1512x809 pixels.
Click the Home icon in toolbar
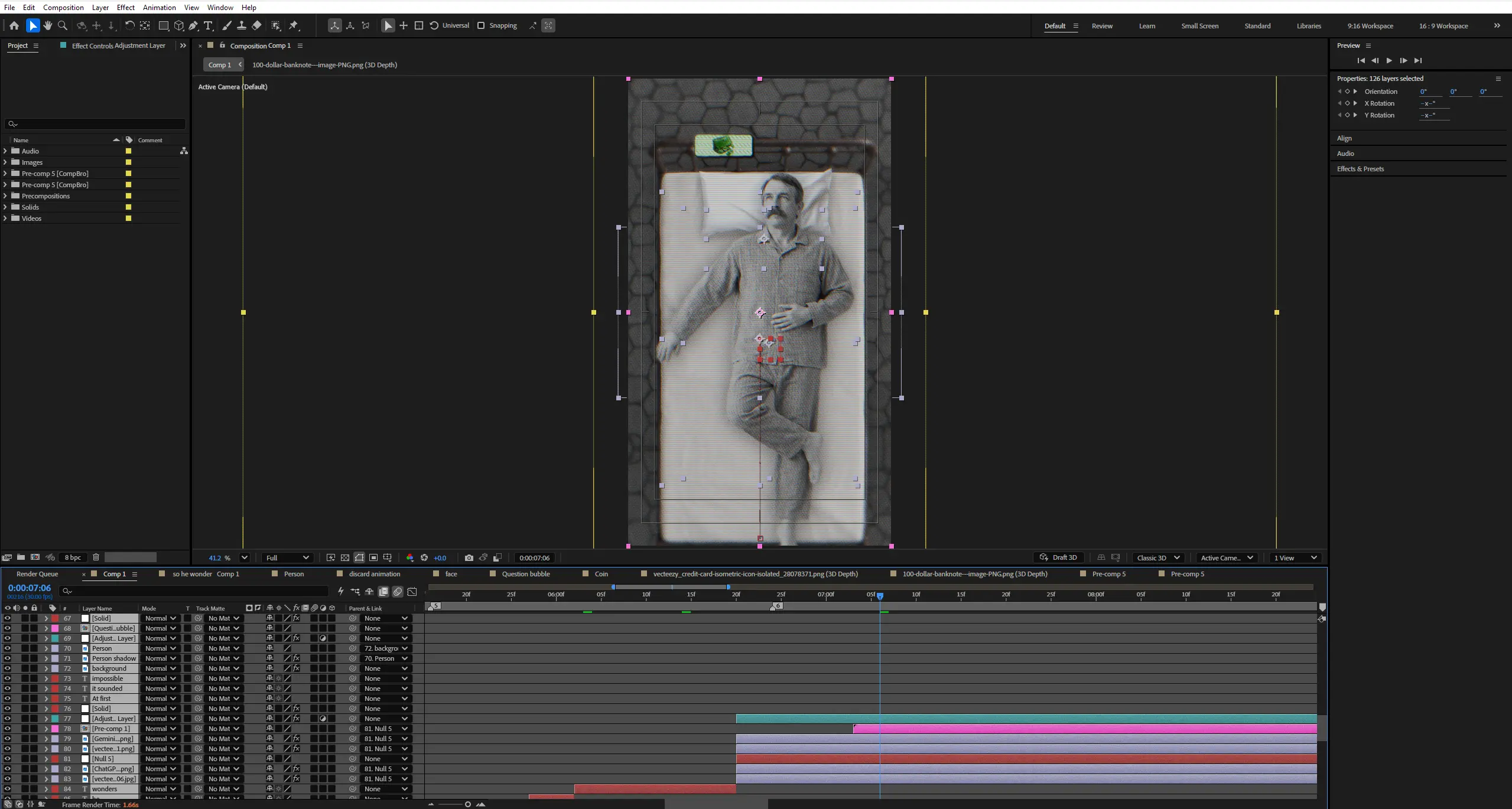(x=14, y=25)
